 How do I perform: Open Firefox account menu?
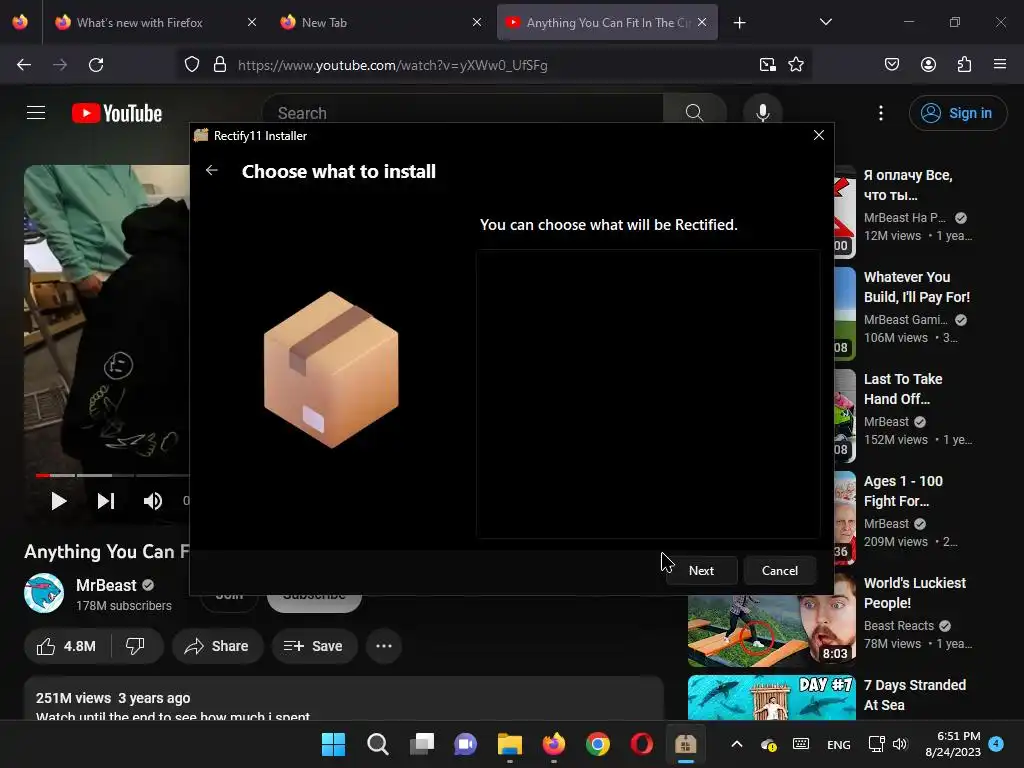click(x=928, y=65)
